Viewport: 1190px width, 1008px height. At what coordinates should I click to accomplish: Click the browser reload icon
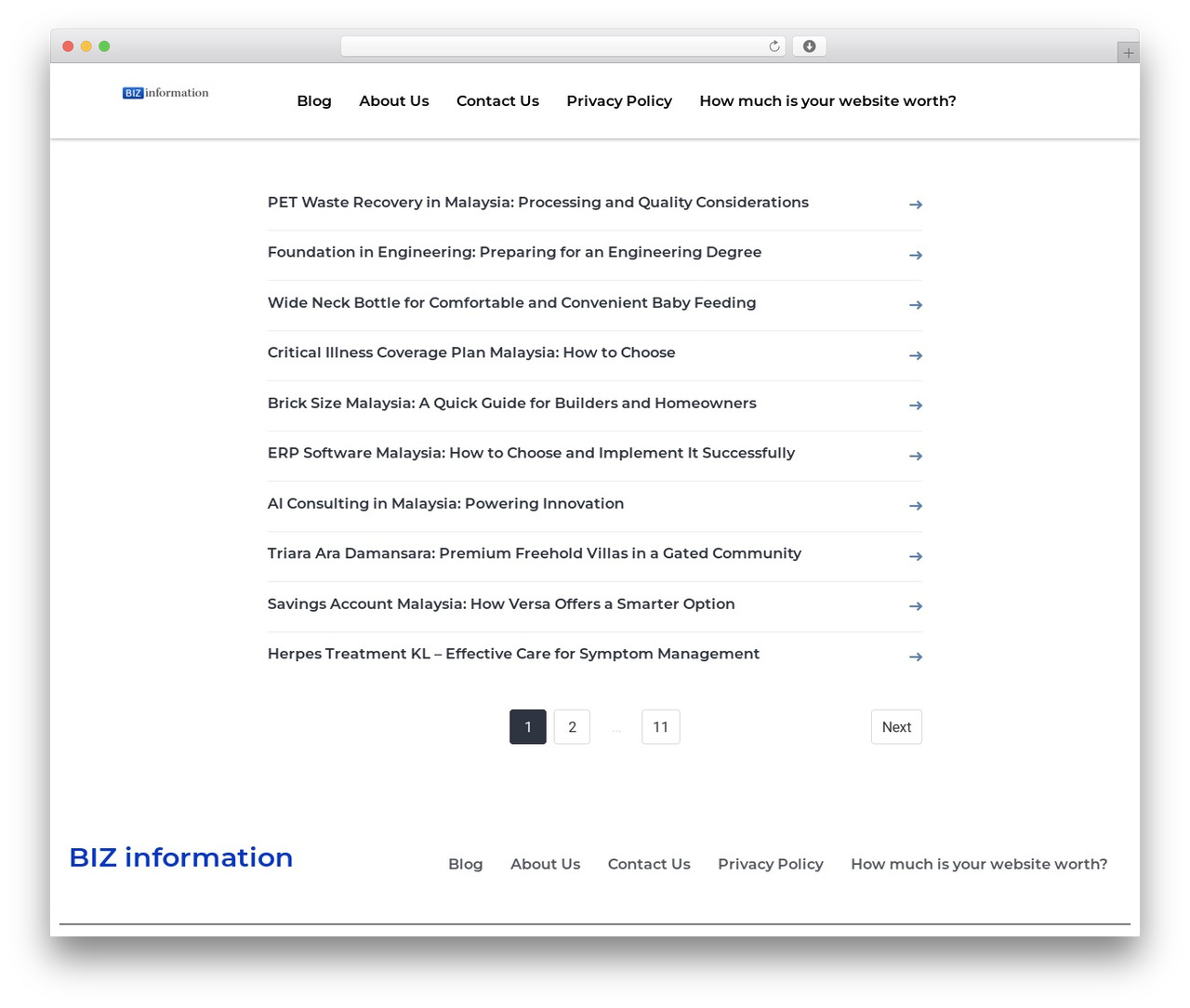point(774,46)
